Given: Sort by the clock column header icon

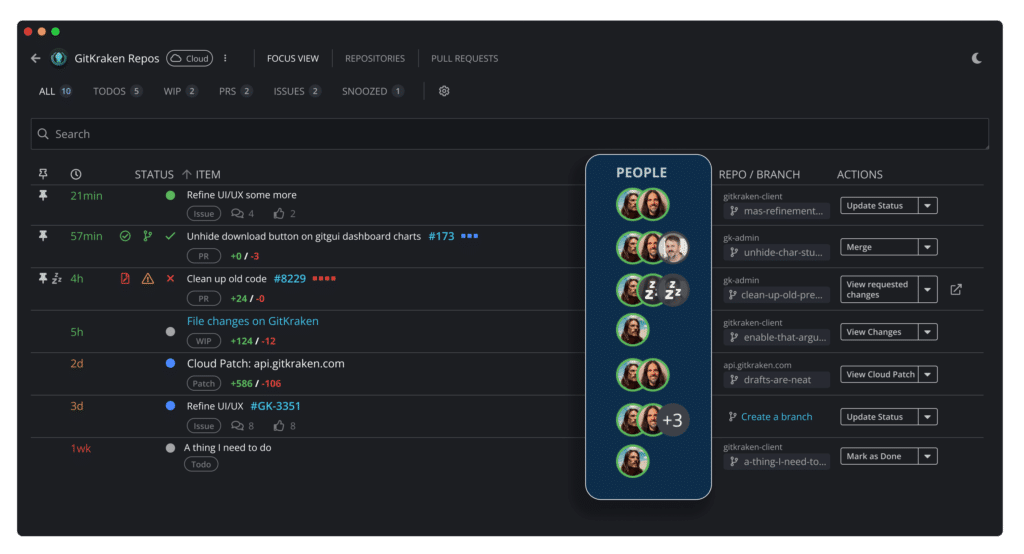Looking at the screenshot, I should pos(76,174).
